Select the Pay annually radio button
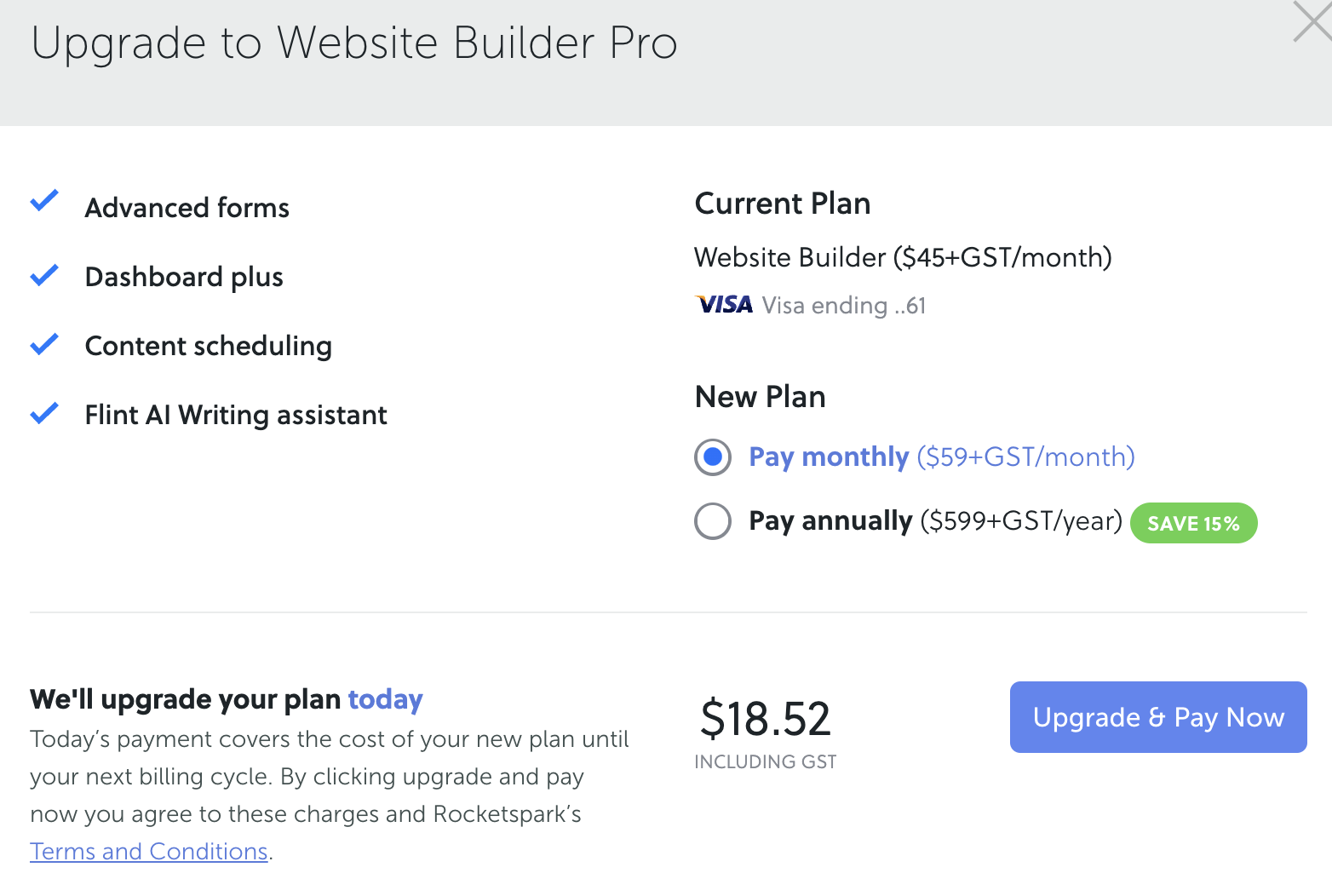The image size is (1332, 896). tap(713, 521)
